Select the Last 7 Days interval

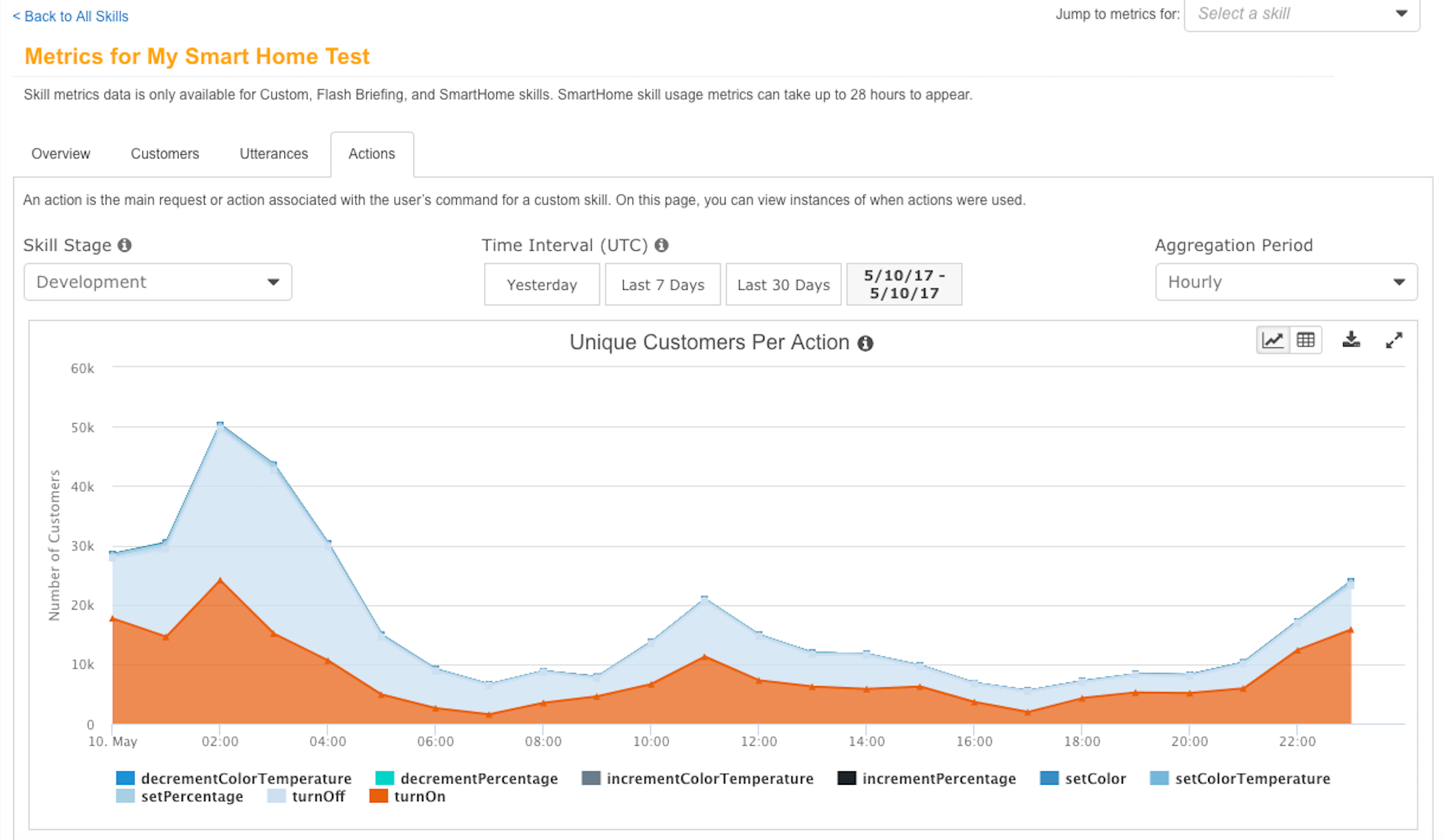click(662, 284)
